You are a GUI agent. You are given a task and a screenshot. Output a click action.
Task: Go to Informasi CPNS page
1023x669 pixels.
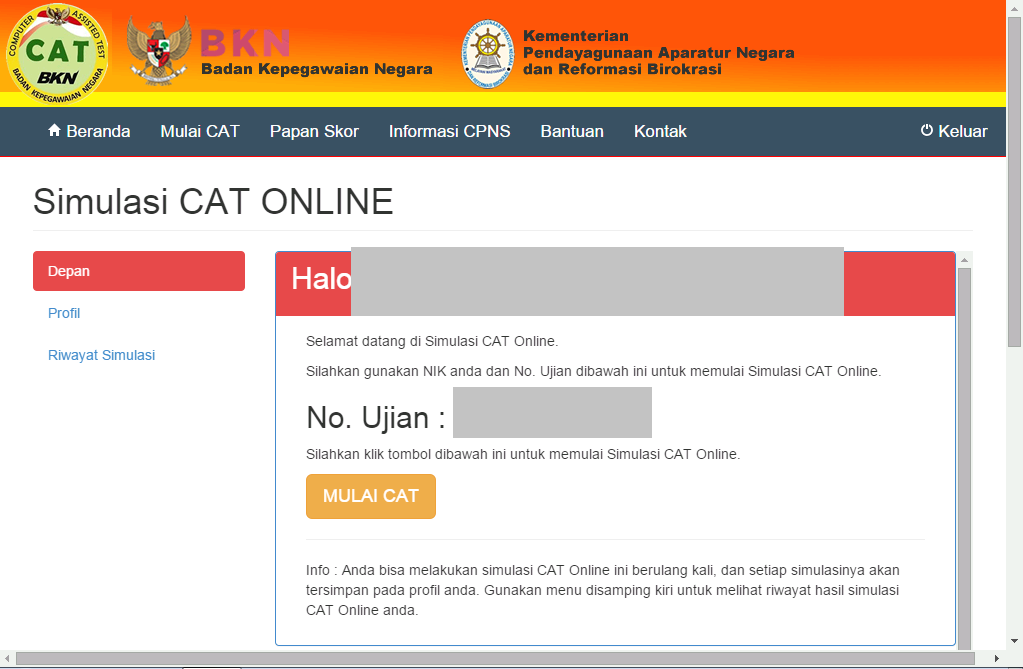click(x=450, y=131)
